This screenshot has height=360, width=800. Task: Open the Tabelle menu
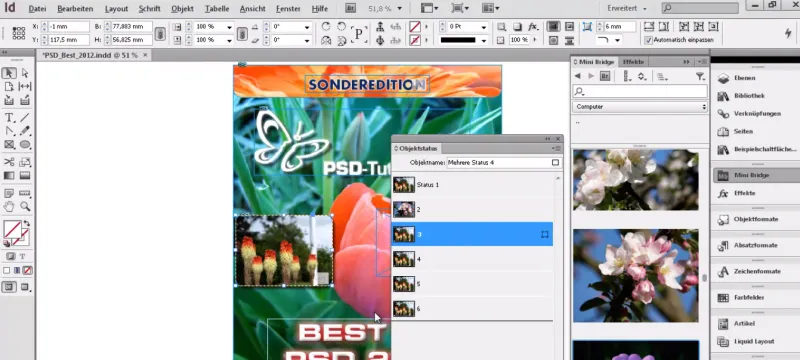point(217,9)
